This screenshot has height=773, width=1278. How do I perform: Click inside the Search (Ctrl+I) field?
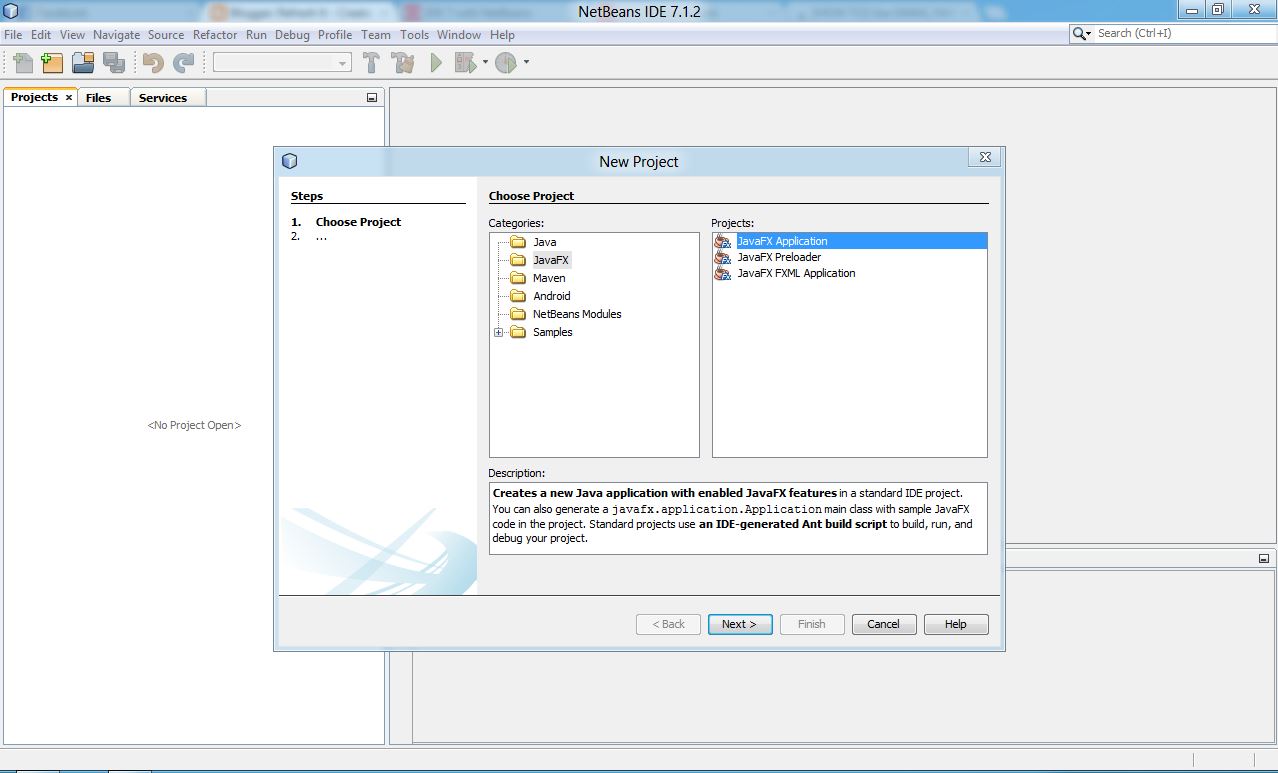[1170, 33]
